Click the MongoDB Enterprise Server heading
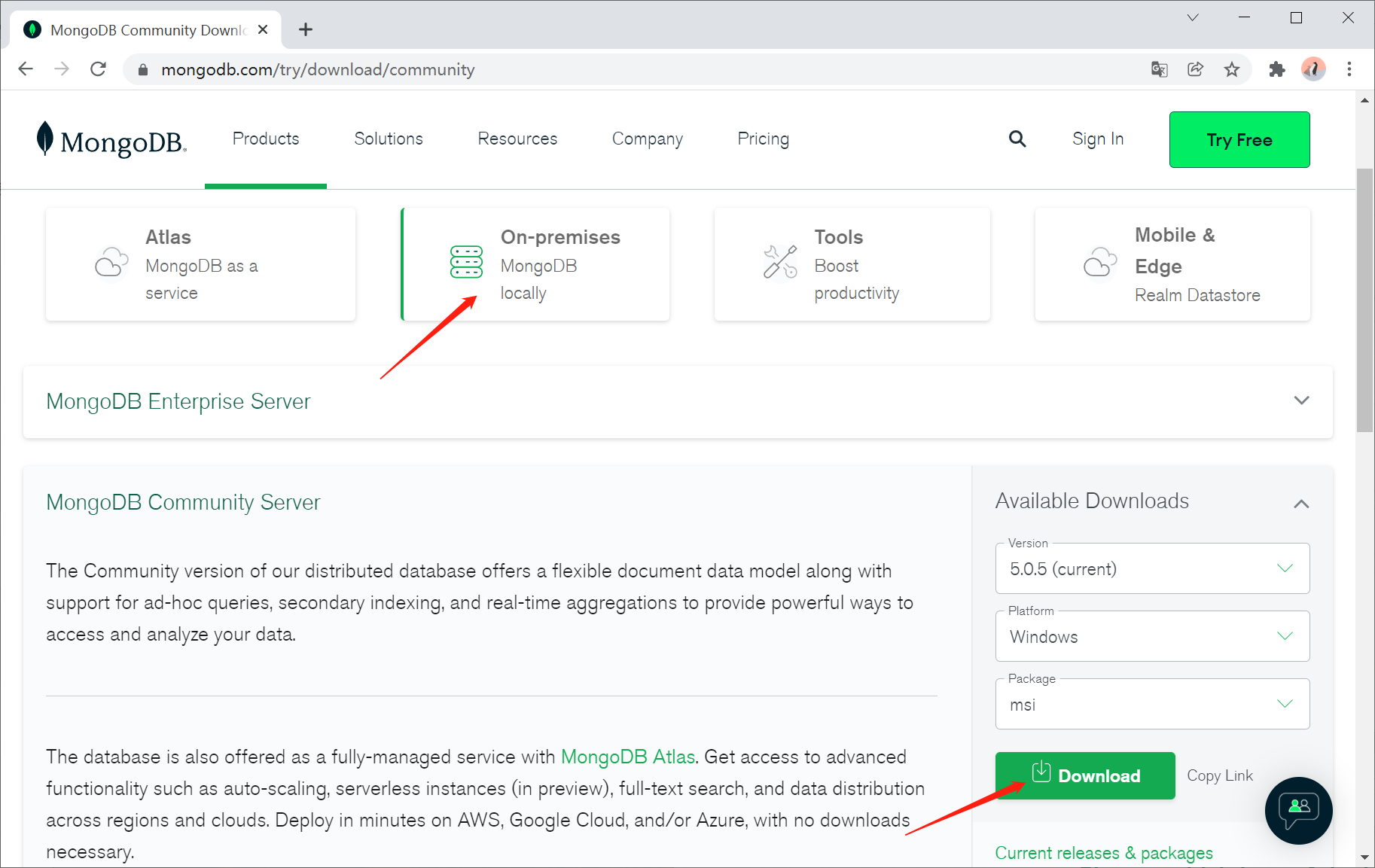The width and height of the screenshot is (1375, 868). (178, 401)
